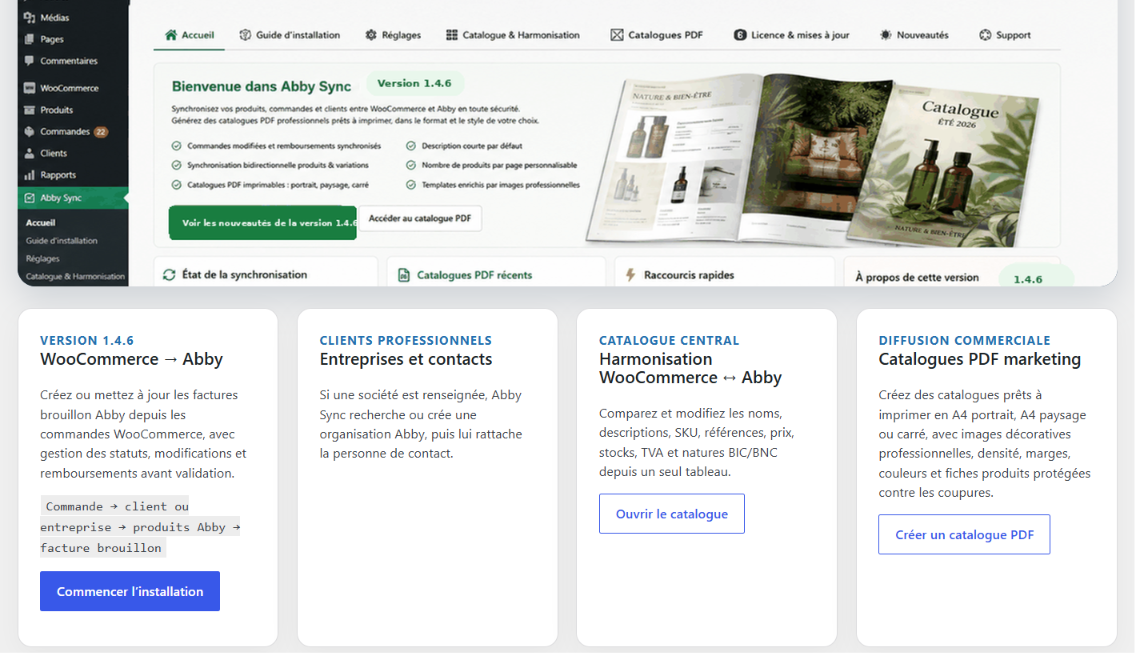Click Catalogue & Harmonisation sidebar submenu

(75, 277)
